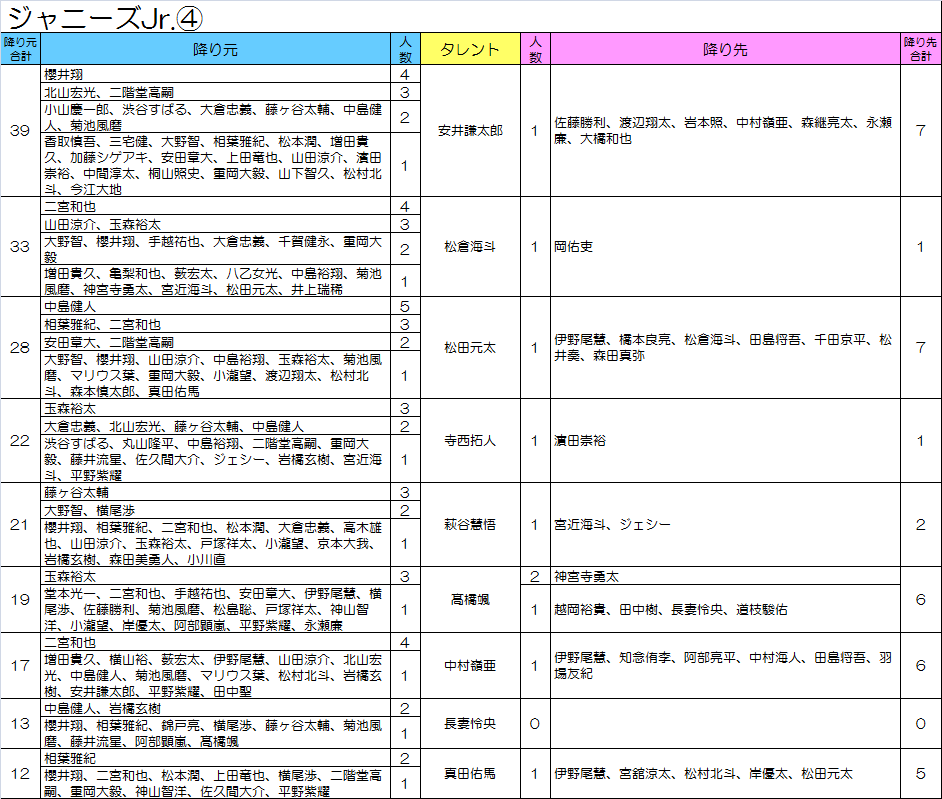The image size is (942, 799).
Task: Select the cell starting with 越岡裕貴、田中樹
Action: coord(725,609)
